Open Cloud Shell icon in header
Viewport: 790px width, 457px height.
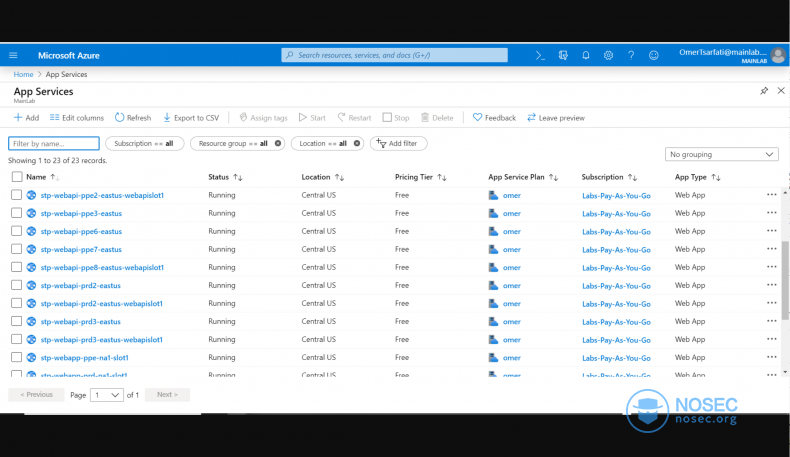540,55
